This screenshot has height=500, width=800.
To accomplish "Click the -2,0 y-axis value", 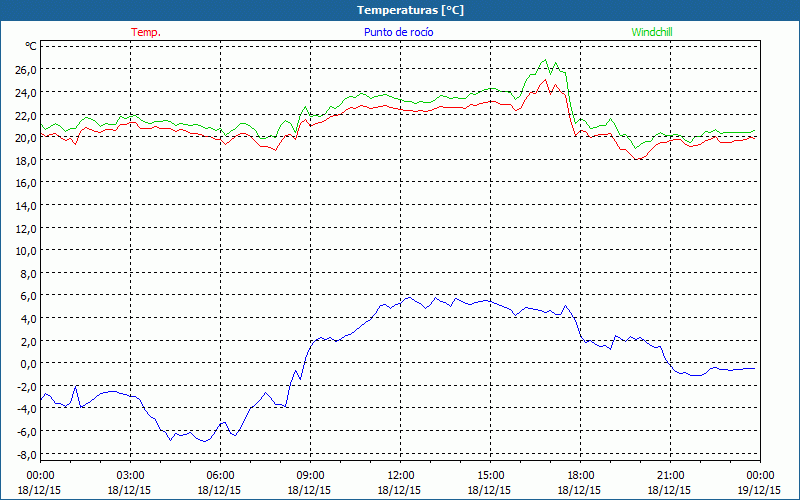I will click(x=27, y=387).
